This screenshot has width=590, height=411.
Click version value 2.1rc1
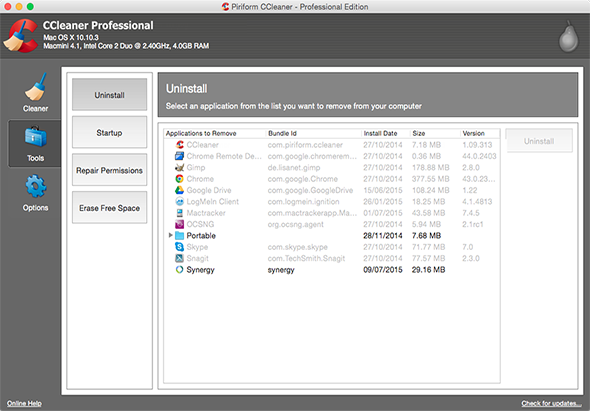point(473,224)
